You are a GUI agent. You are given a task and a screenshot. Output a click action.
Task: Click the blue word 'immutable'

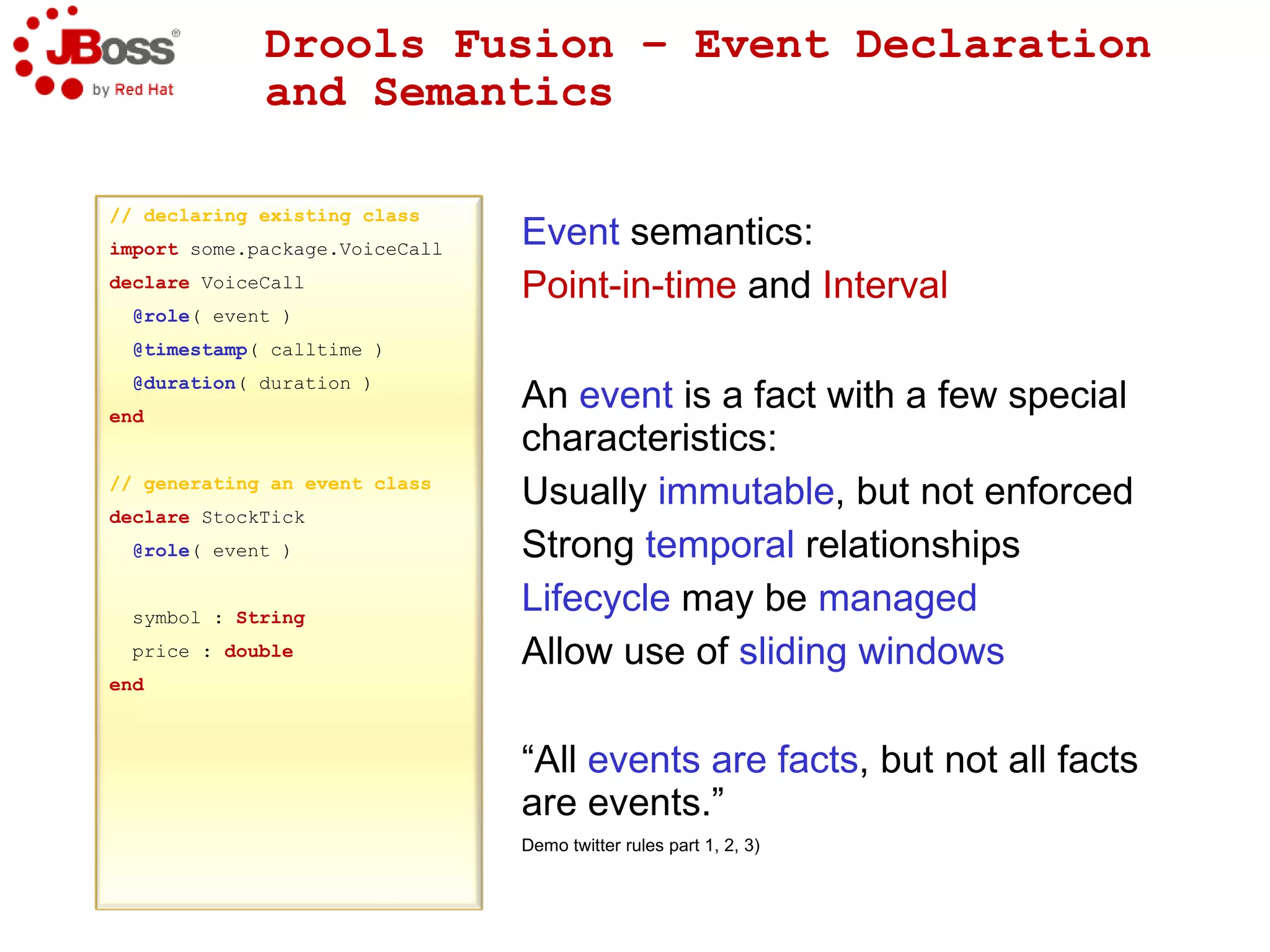pos(746,491)
